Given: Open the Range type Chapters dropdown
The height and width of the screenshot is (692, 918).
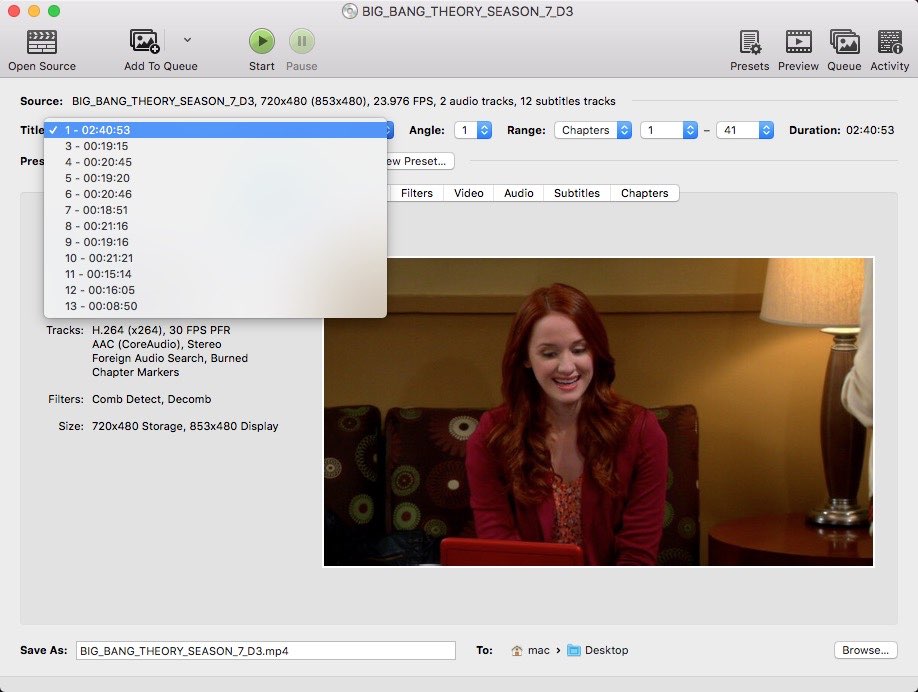Looking at the screenshot, I should 593,130.
